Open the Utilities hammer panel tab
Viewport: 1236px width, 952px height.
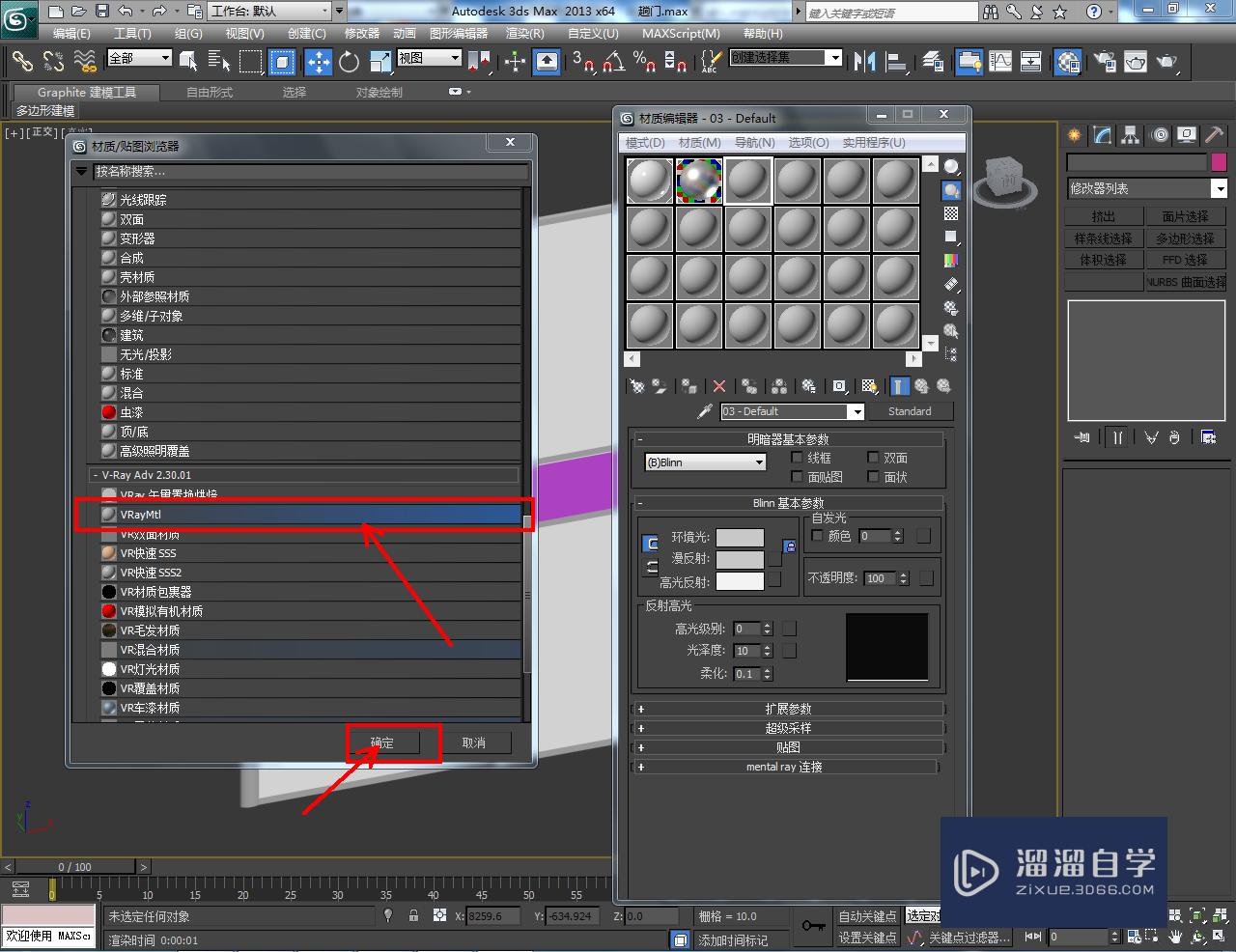pos(1214,135)
